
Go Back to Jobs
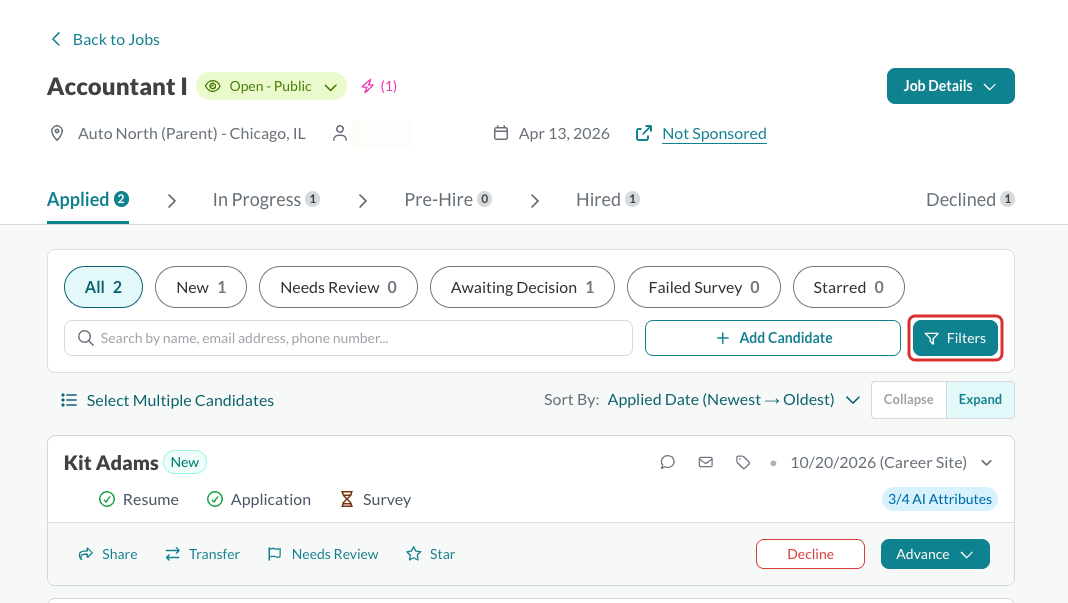pyautogui.click(x=105, y=40)
